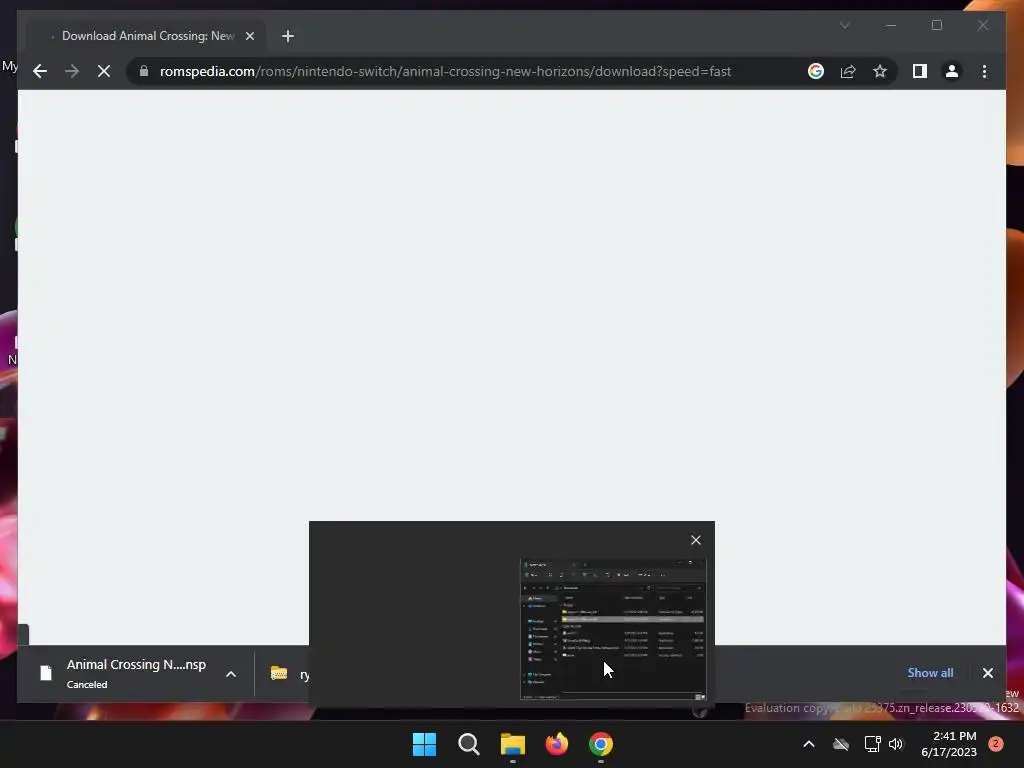The image size is (1024, 768).
Task: Open the Chrome three-dot menu
Action: [984, 71]
